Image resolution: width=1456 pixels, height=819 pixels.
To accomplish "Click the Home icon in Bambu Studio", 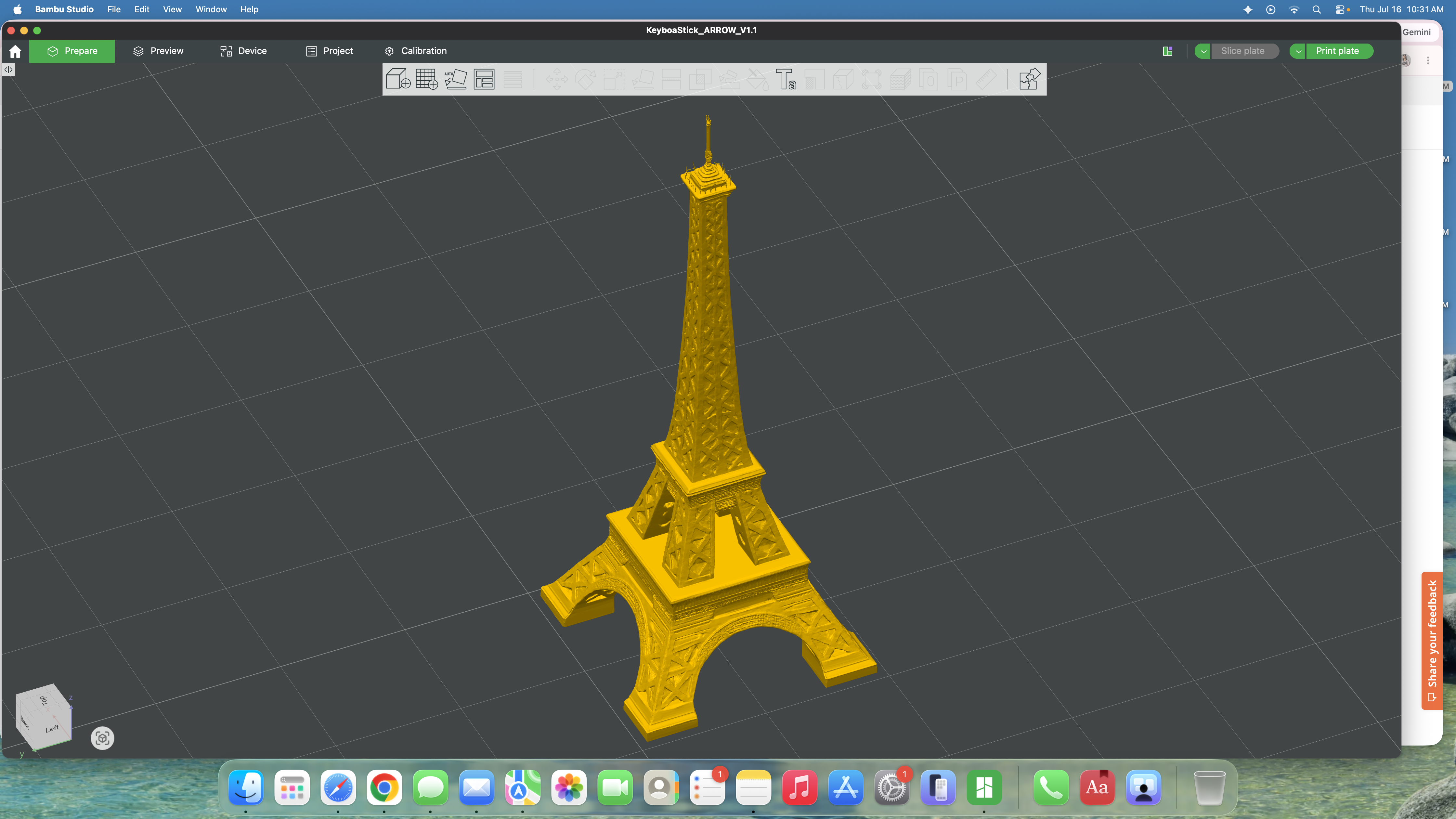I will coord(15,51).
